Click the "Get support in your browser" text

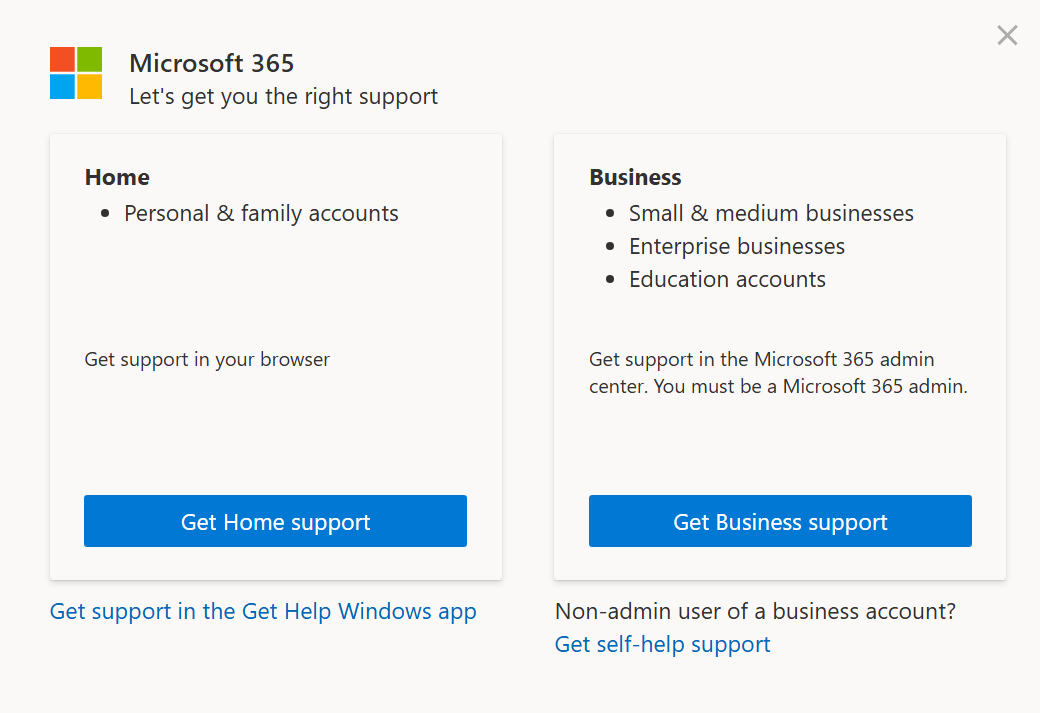coord(207,359)
